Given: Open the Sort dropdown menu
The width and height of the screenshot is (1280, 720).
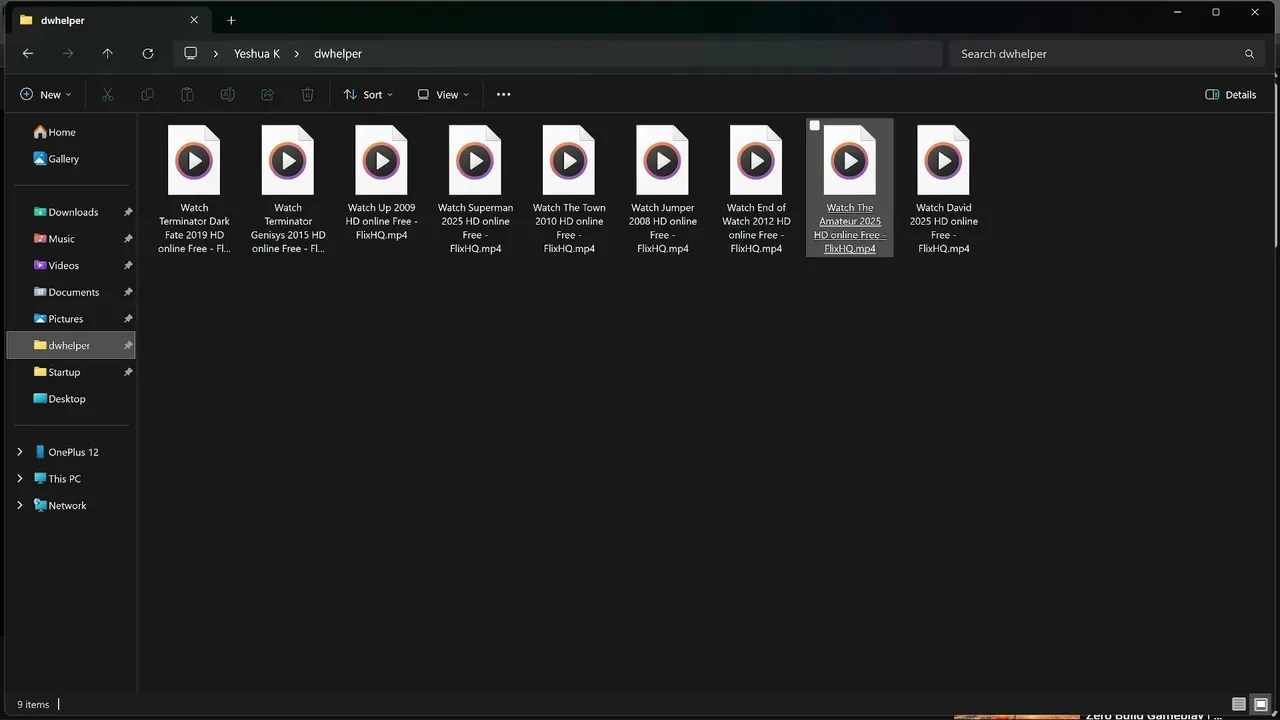Looking at the screenshot, I should pyautogui.click(x=368, y=94).
